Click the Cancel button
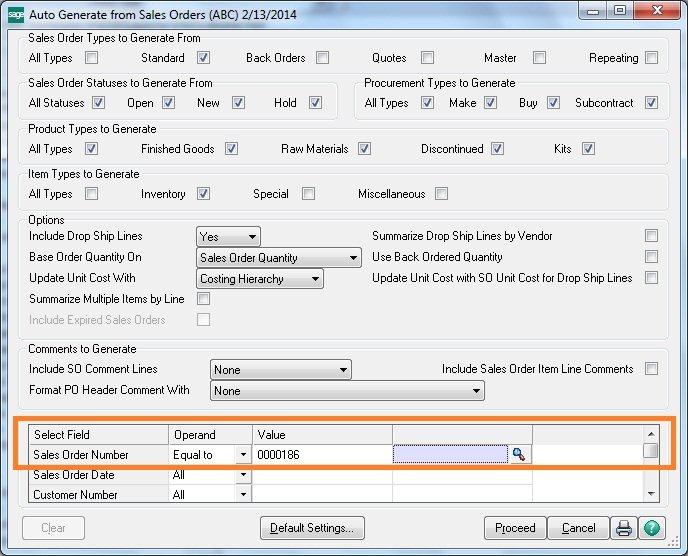This screenshot has width=688, height=556. point(578,528)
